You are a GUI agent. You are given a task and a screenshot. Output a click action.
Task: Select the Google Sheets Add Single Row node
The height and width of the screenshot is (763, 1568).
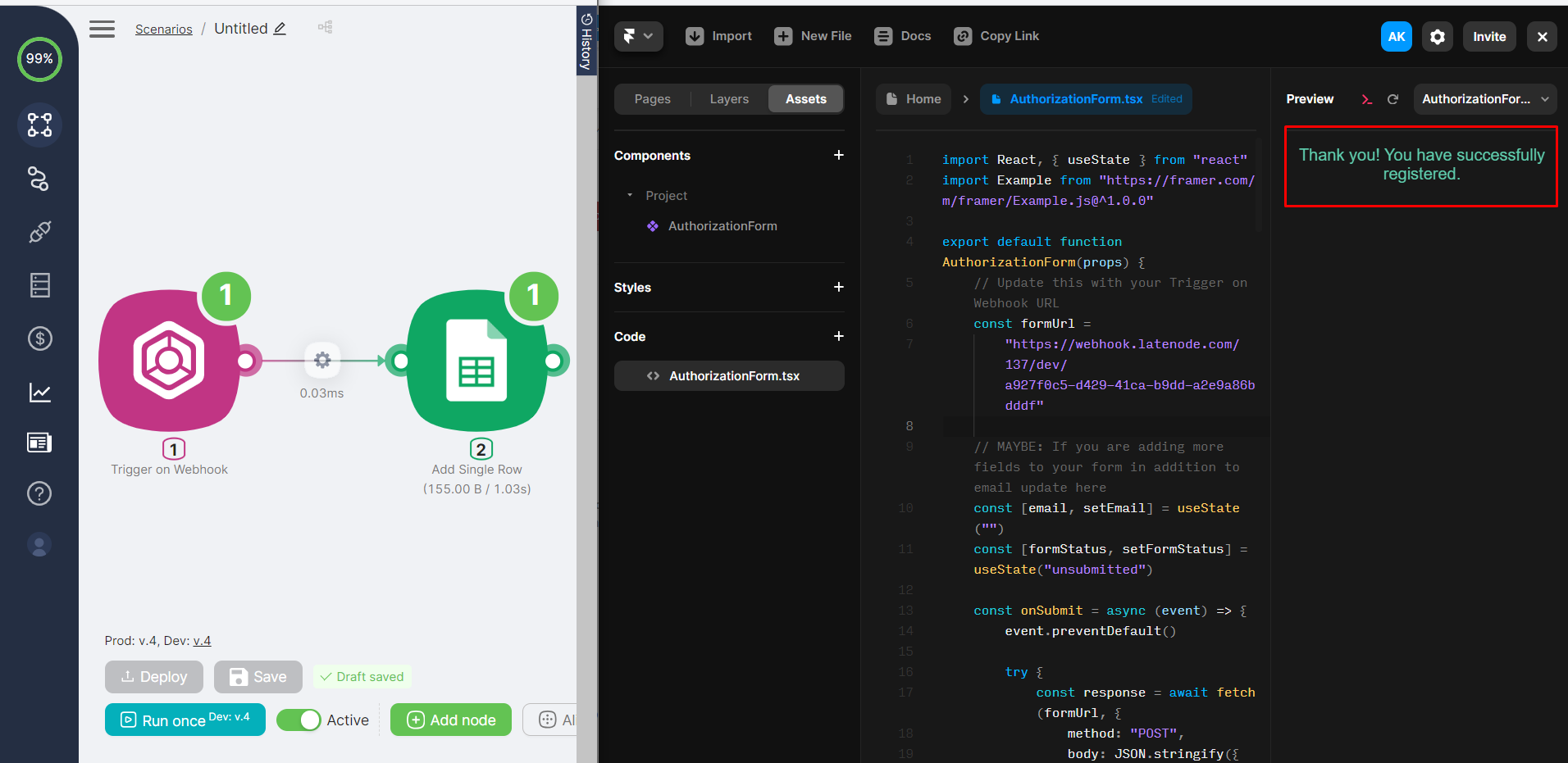coord(476,361)
